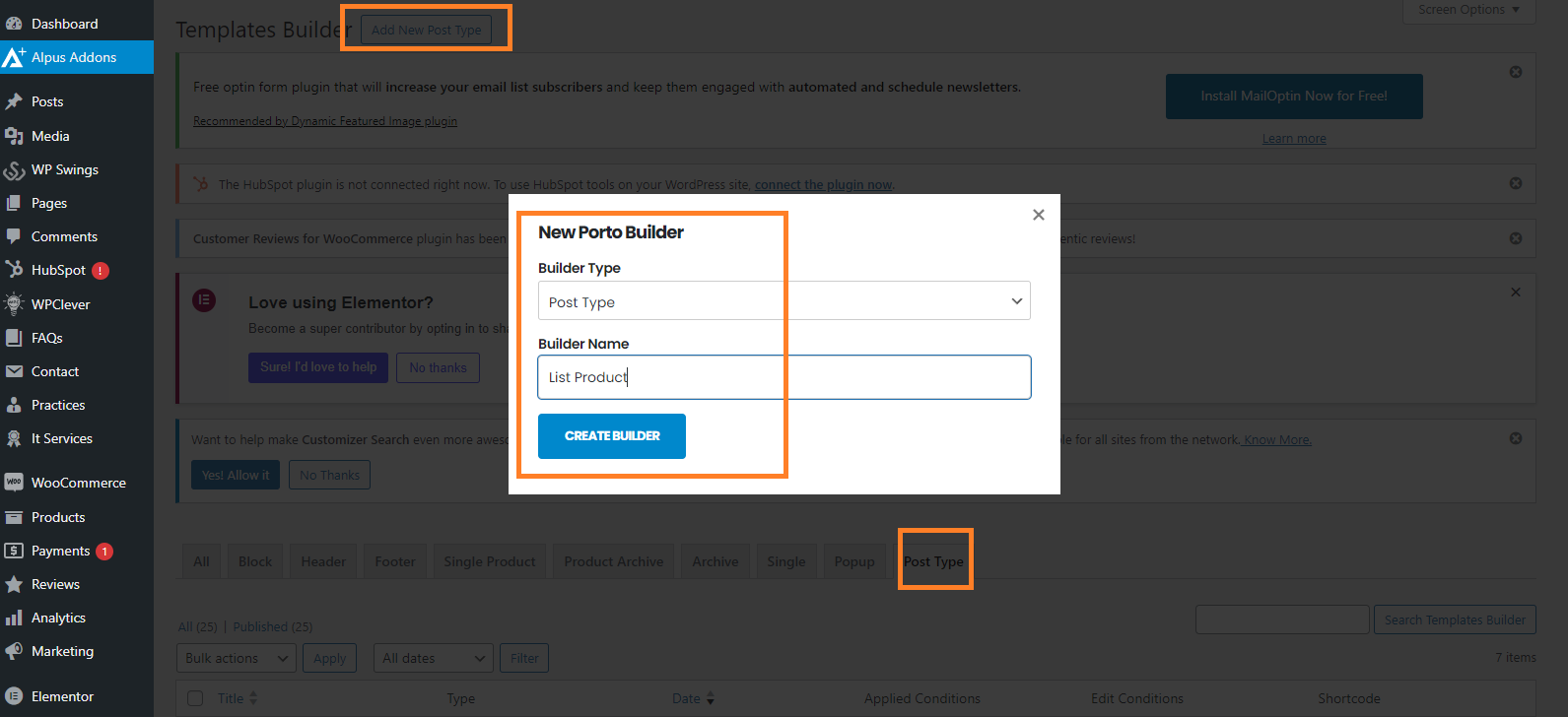Click the Create Builder button
Screen dimensions: 1568x717
pyautogui.click(x=612, y=435)
